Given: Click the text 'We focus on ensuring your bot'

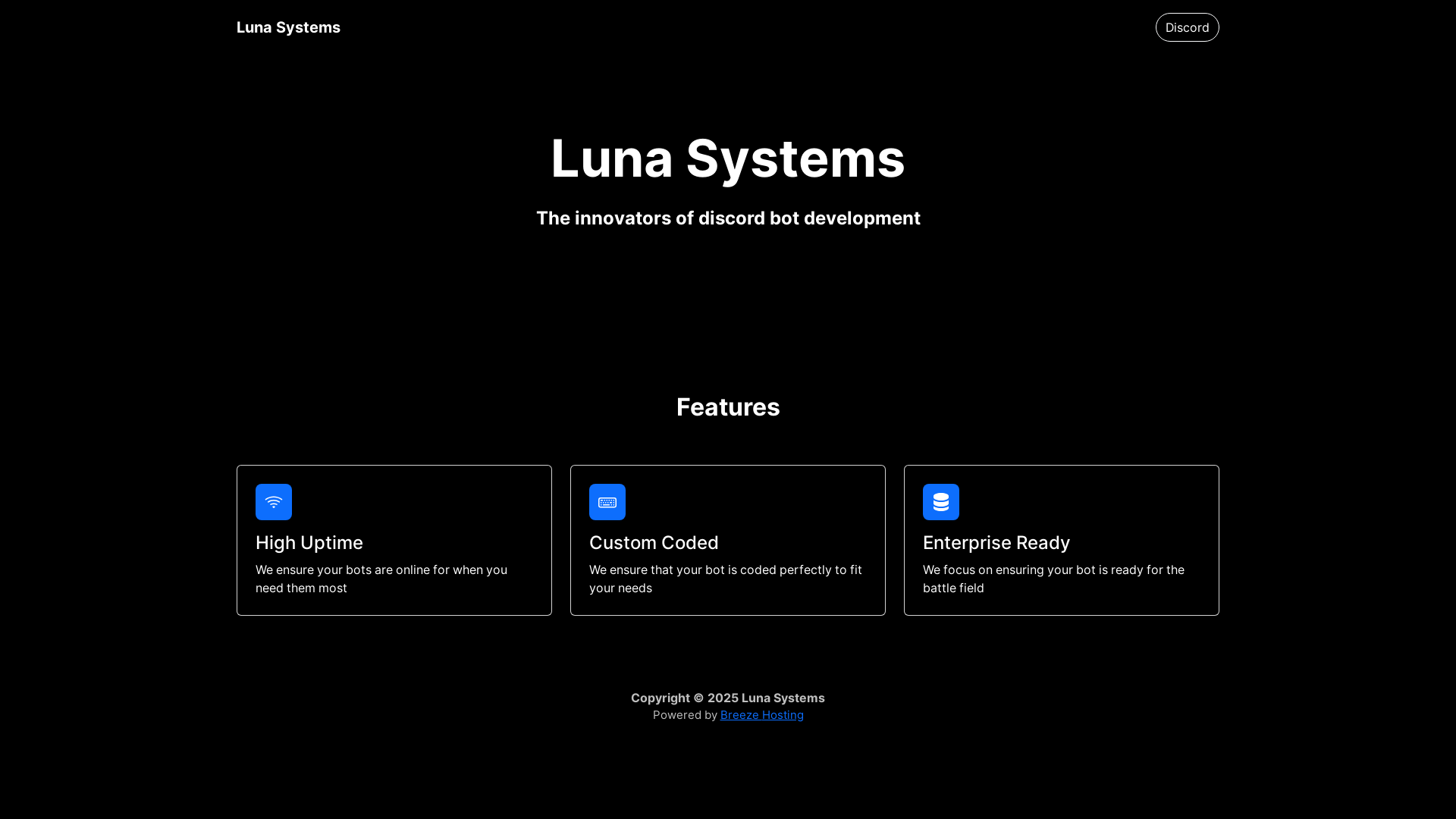Looking at the screenshot, I should [1008, 570].
